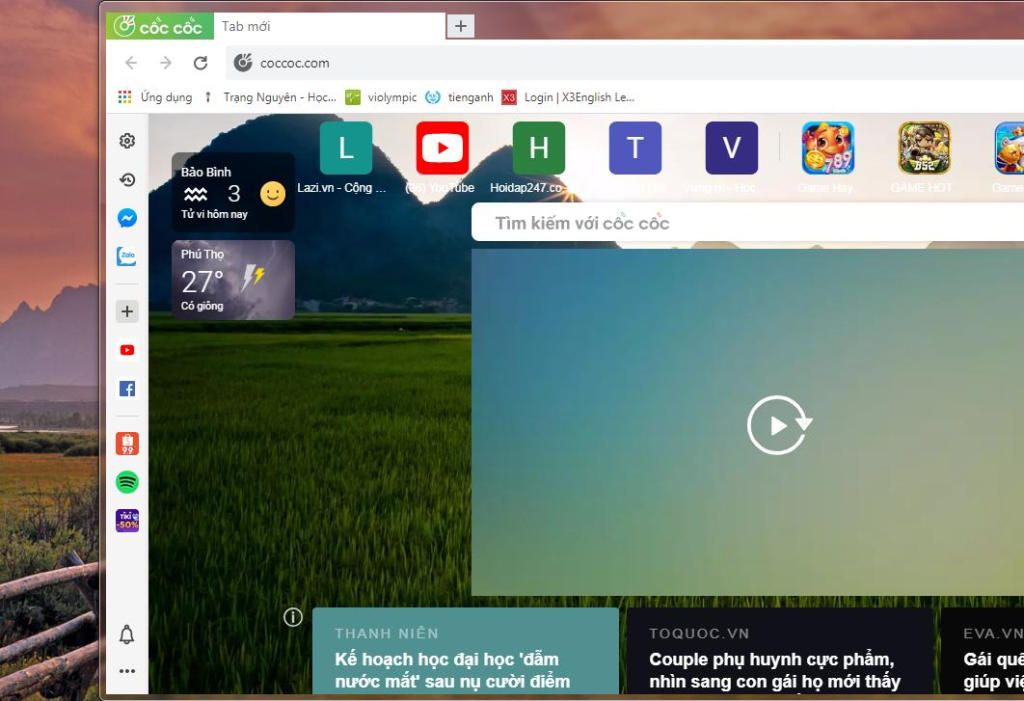
Task: Open TOQUOC.VN news article card
Action: 780,650
